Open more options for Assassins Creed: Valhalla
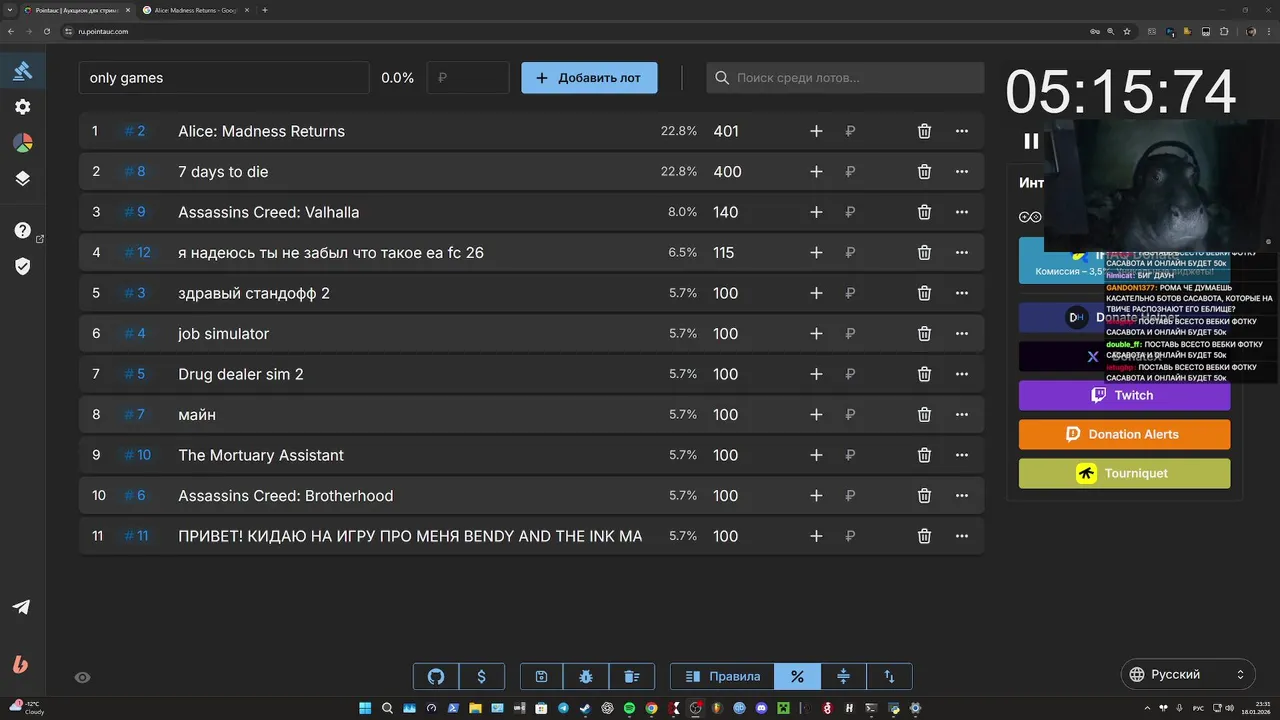 click(x=962, y=212)
